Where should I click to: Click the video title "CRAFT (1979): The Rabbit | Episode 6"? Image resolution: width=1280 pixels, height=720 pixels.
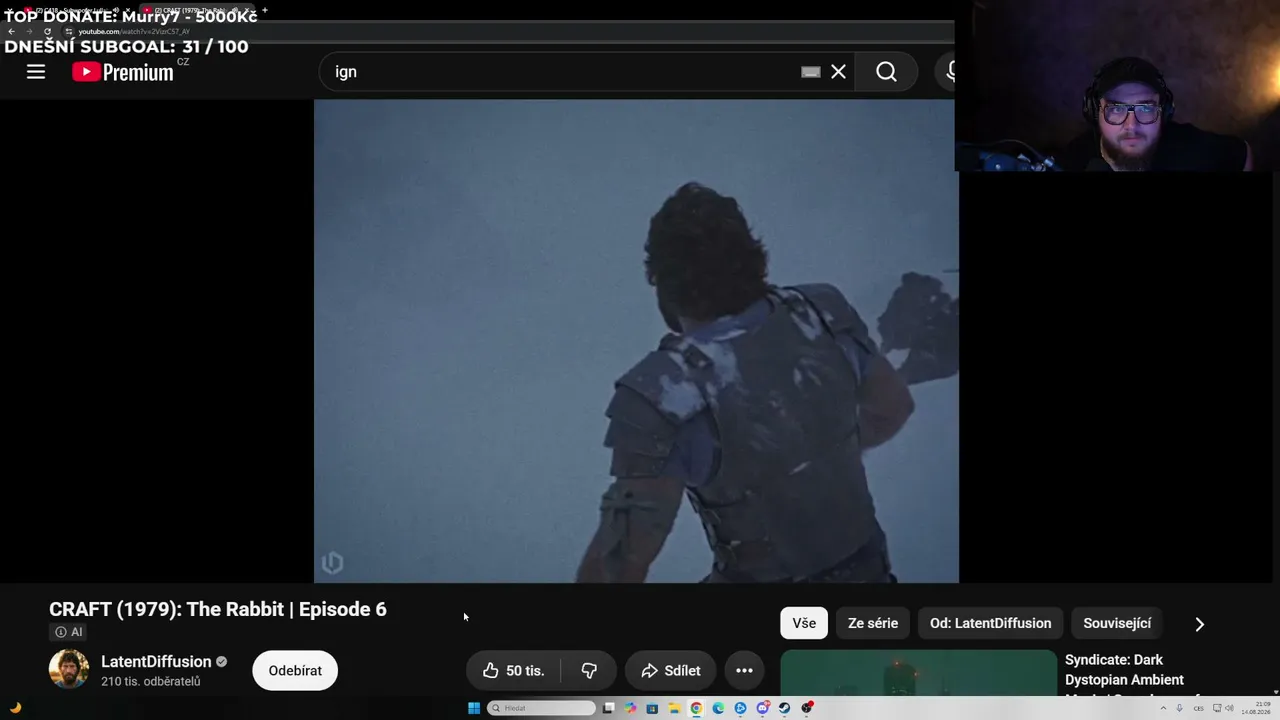[218, 609]
